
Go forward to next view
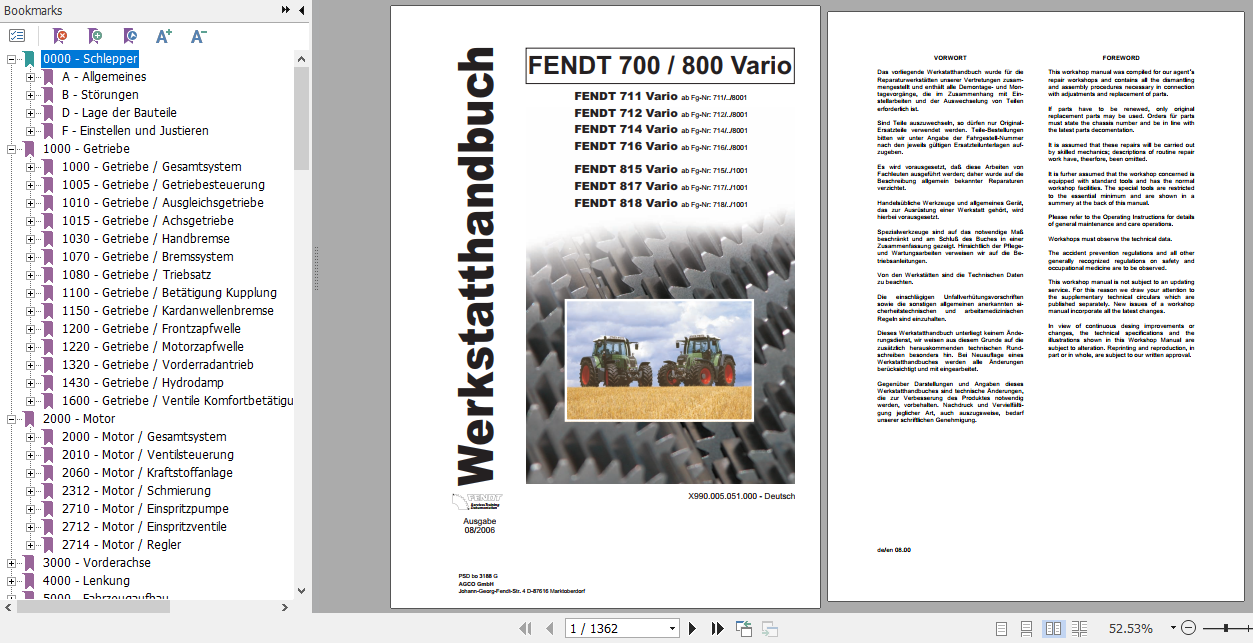coord(770,629)
